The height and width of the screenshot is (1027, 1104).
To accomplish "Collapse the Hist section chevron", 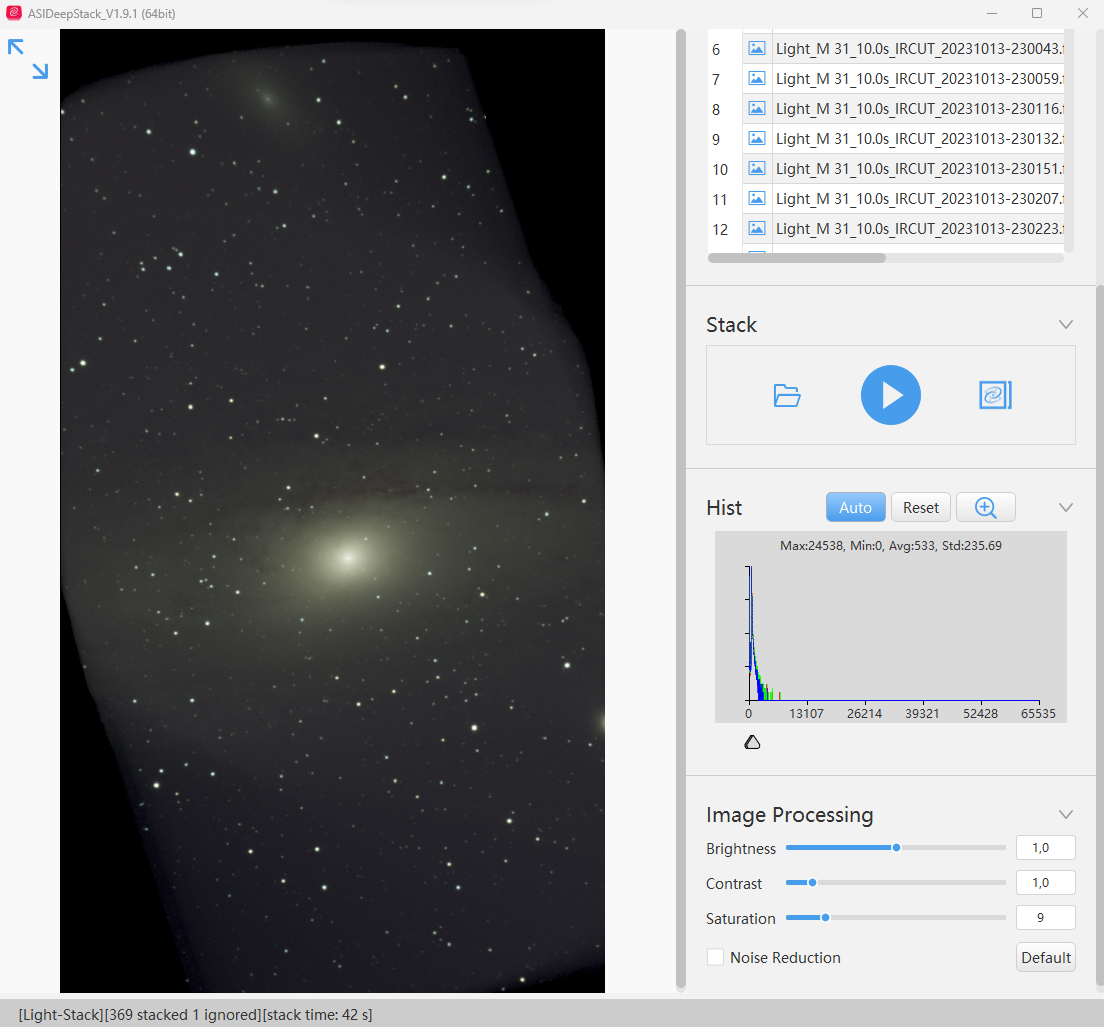I will coord(1065,508).
